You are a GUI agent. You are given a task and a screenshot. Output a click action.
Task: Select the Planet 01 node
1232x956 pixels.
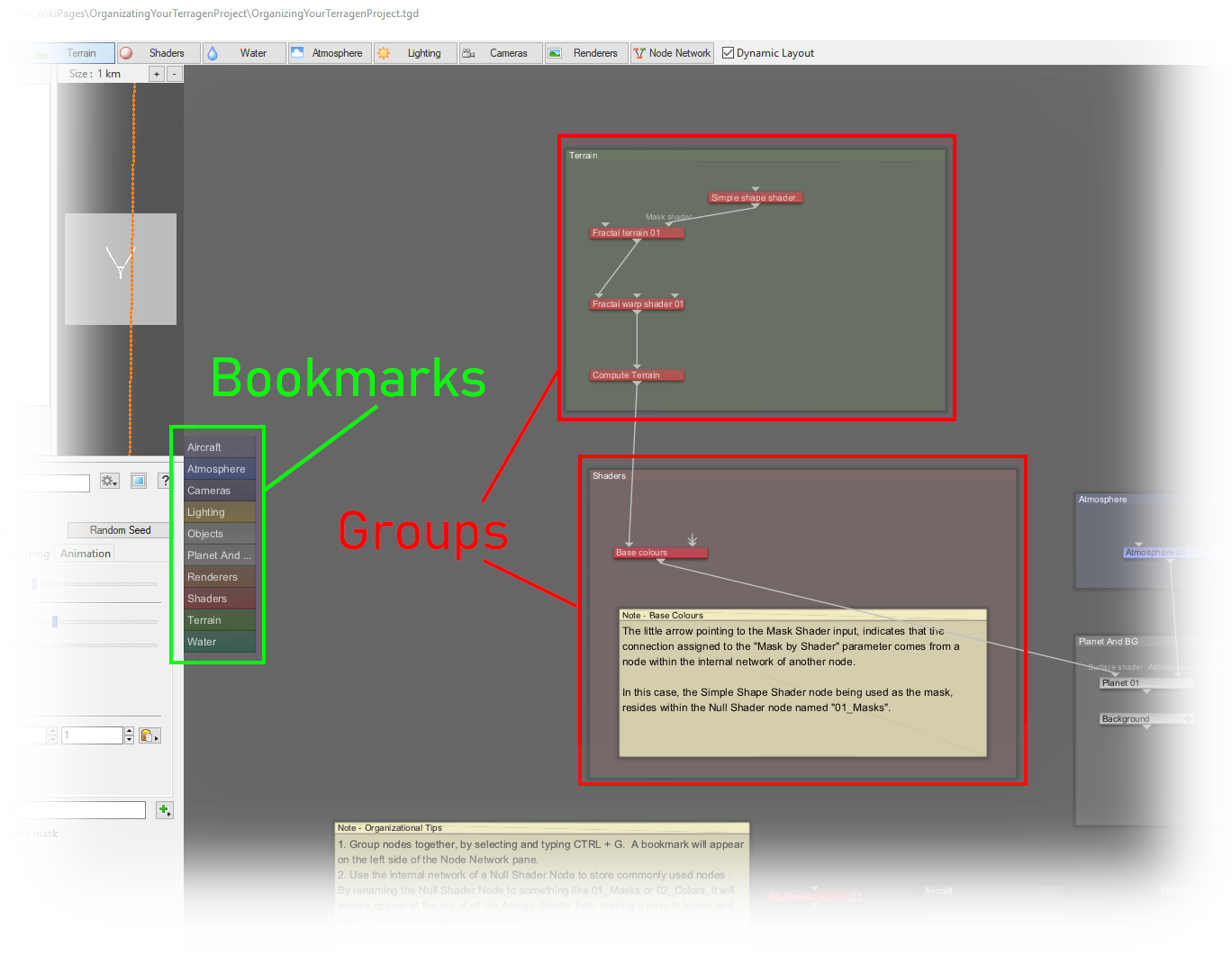pyautogui.click(x=1146, y=682)
